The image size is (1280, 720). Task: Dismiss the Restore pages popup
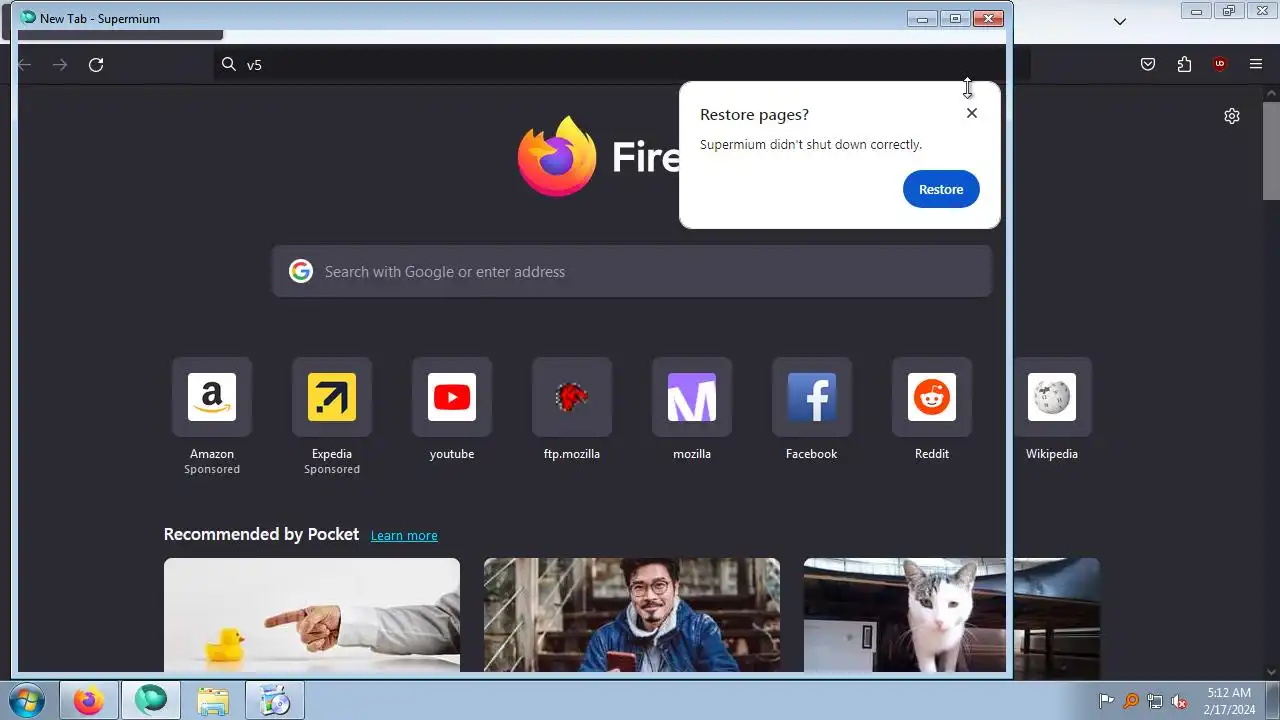click(971, 113)
